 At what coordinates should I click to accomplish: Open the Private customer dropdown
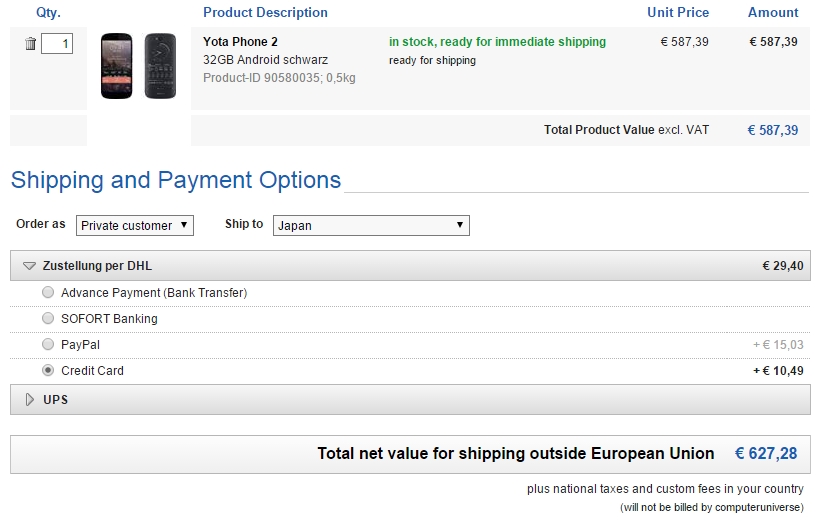coord(135,226)
